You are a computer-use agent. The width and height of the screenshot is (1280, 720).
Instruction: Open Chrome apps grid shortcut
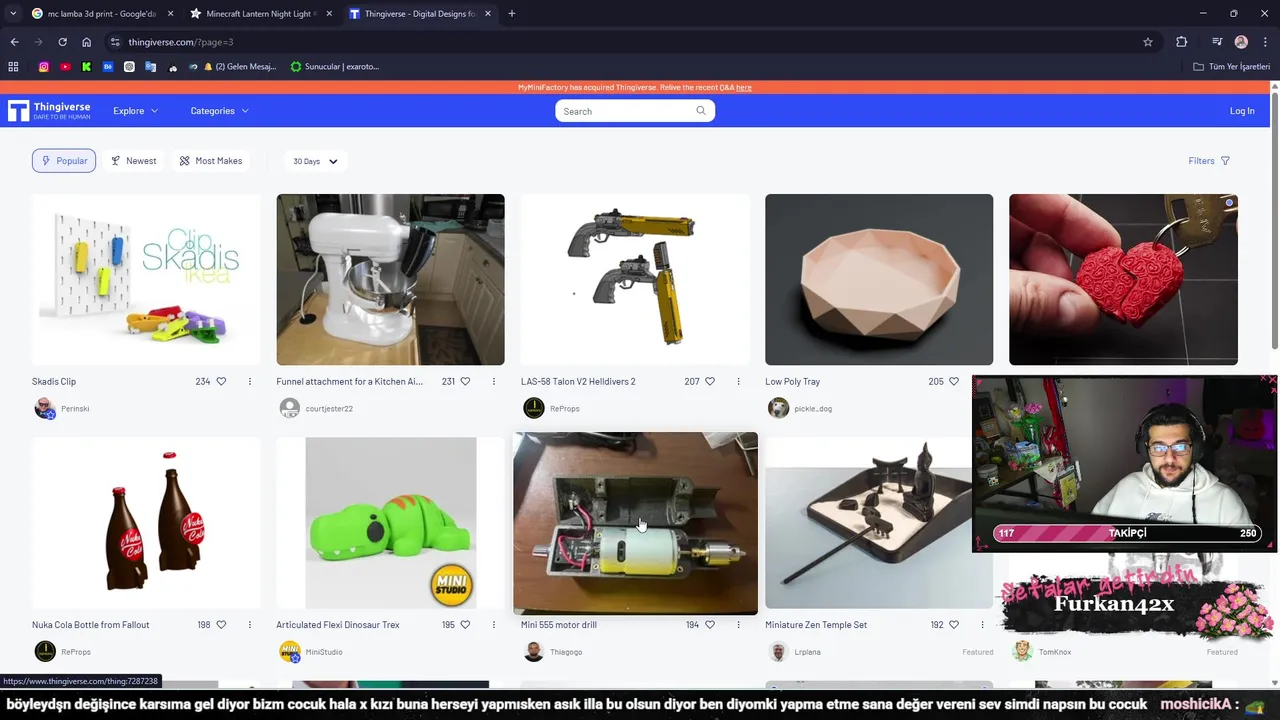tap(13, 67)
